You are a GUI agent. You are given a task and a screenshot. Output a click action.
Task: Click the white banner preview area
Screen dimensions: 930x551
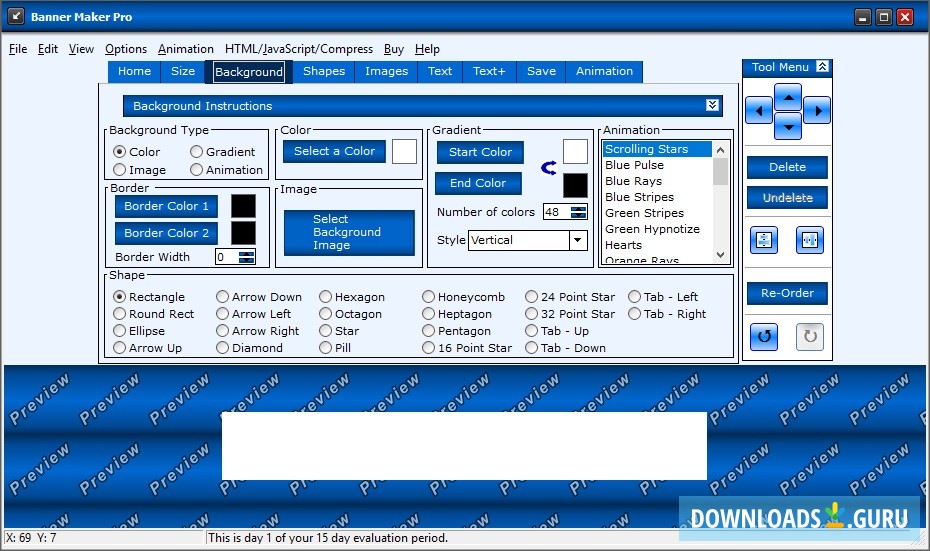pos(464,445)
